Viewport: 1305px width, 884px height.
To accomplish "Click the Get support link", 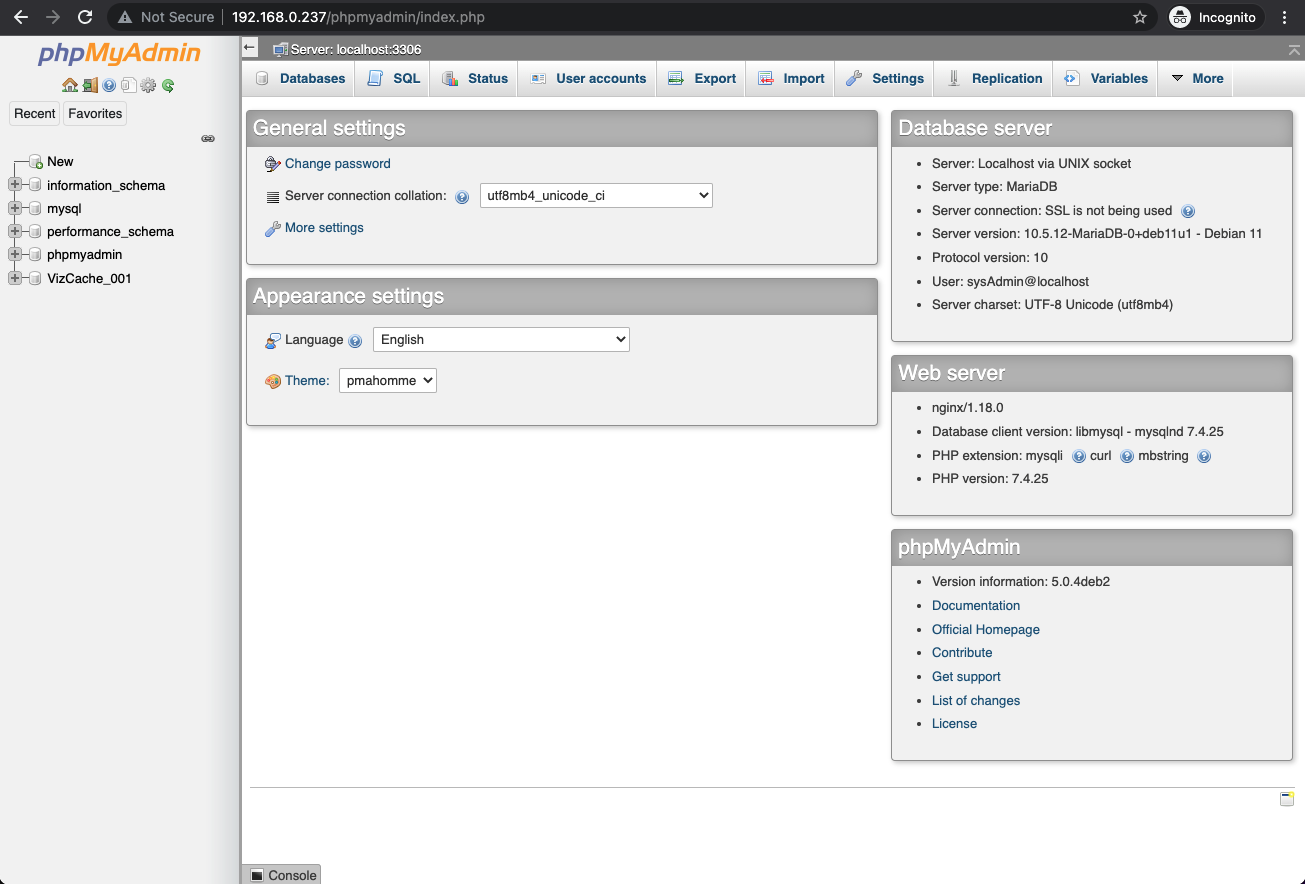I will point(966,677).
